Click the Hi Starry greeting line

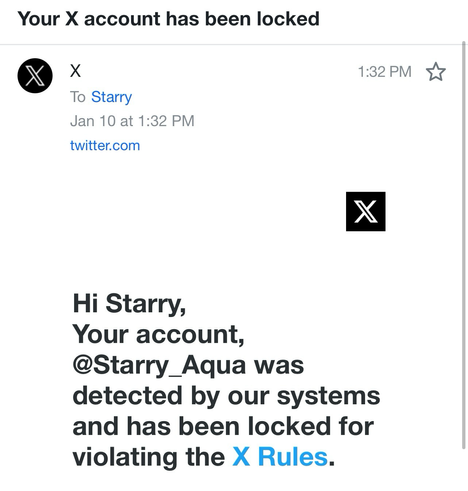point(129,304)
